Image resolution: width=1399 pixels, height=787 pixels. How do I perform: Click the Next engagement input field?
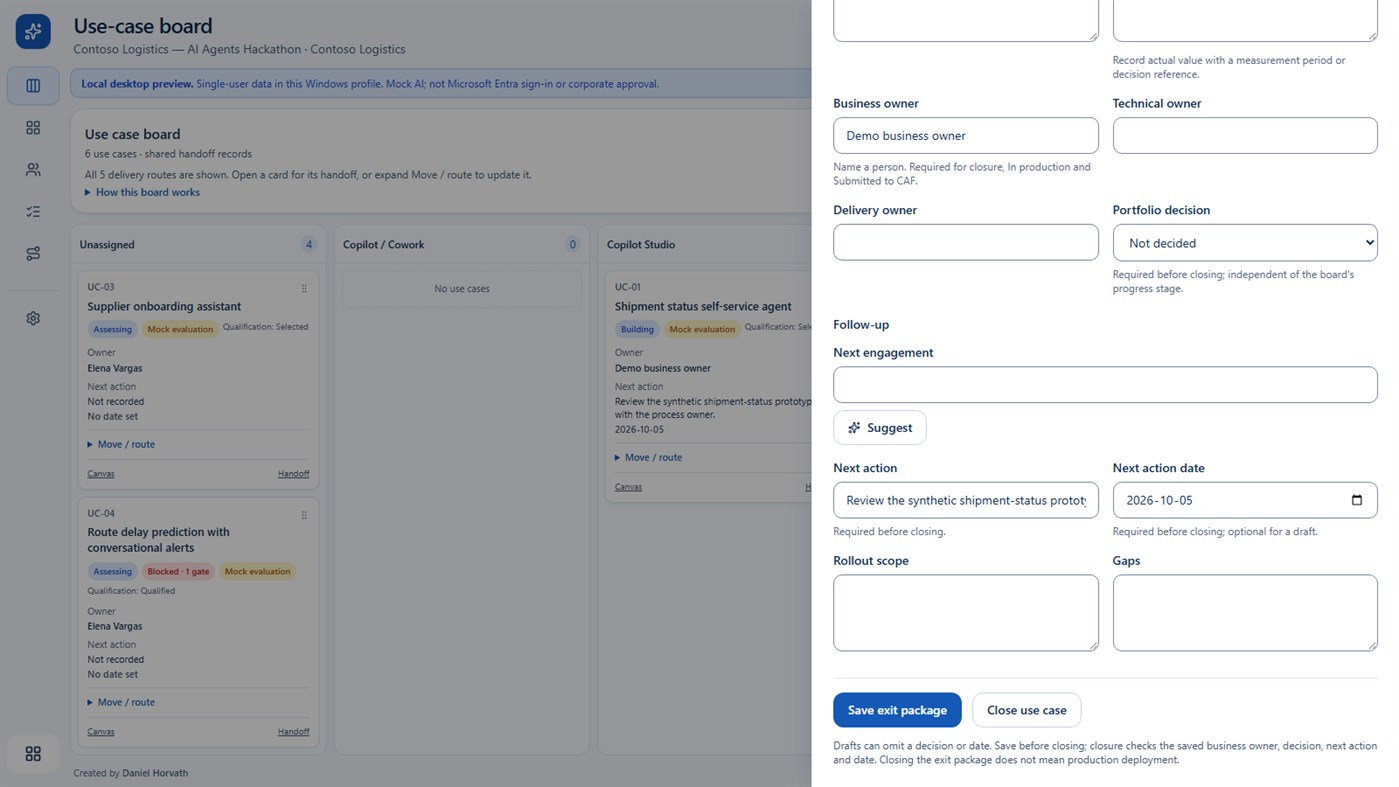click(x=1105, y=385)
